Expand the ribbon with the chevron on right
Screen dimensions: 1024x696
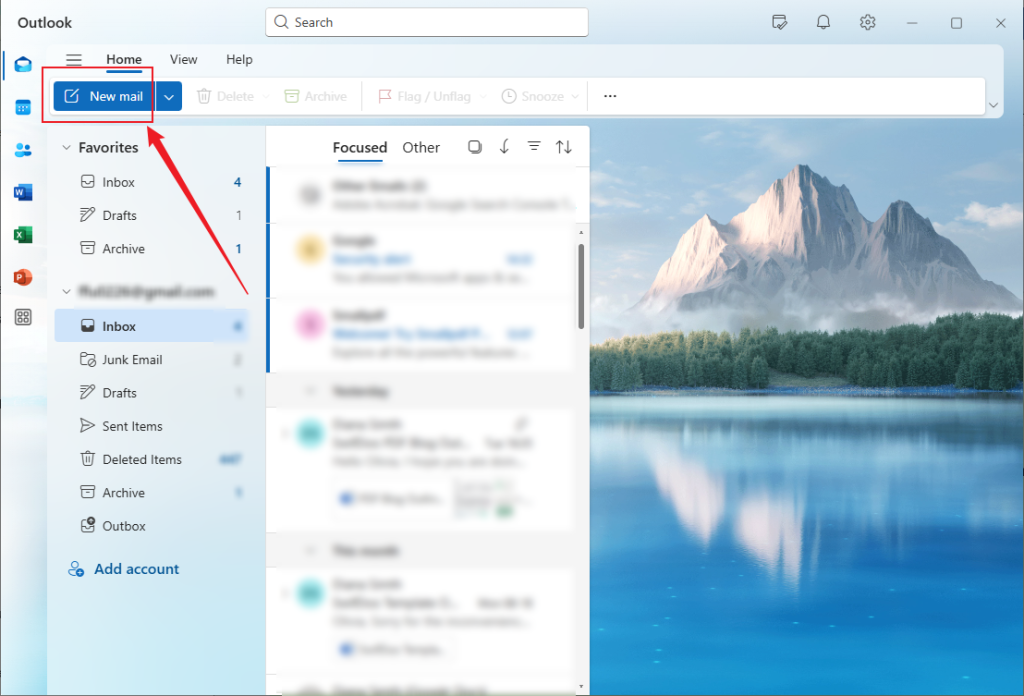[993, 104]
